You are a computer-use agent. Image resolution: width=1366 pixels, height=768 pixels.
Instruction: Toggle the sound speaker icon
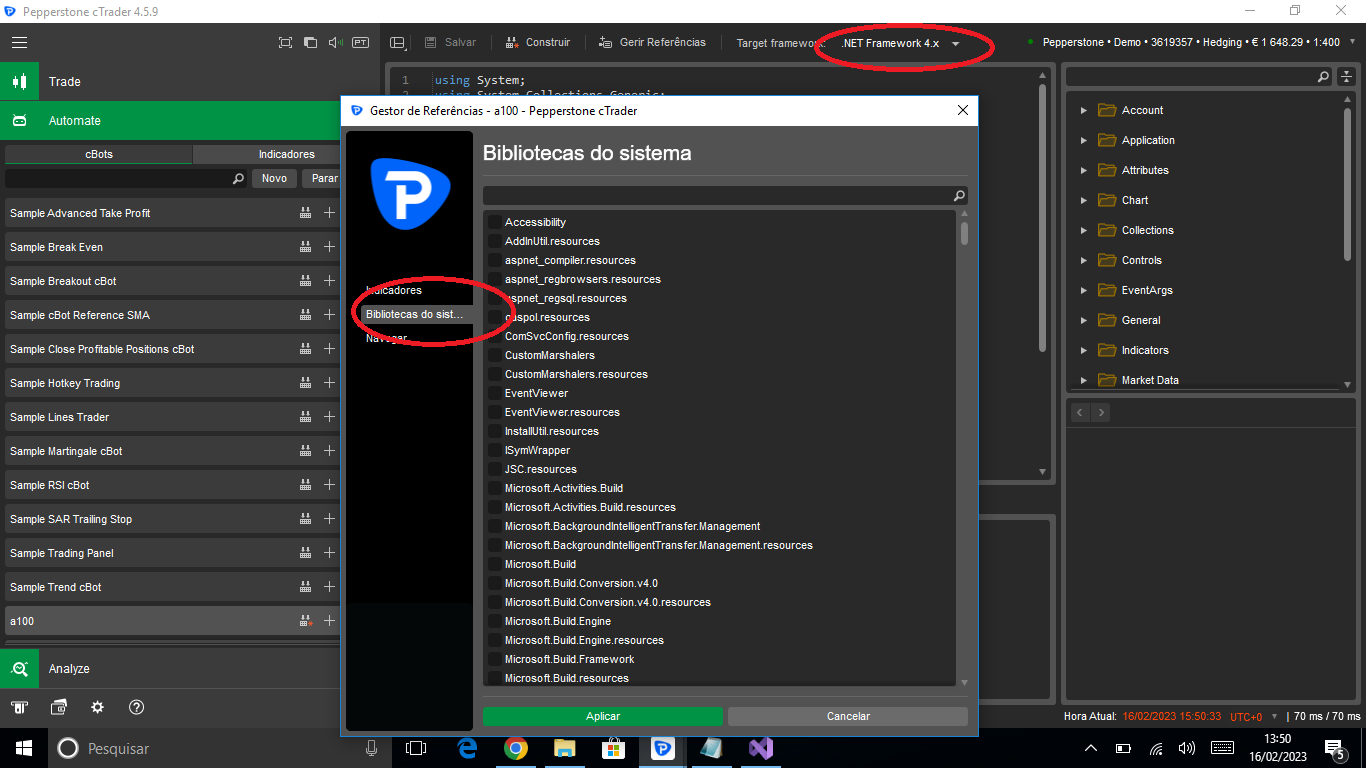coord(335,43)
